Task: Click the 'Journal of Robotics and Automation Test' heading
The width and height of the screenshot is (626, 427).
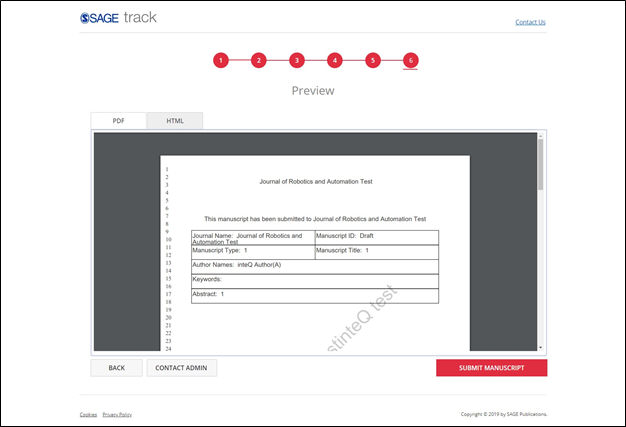Action: click(316, 182)
